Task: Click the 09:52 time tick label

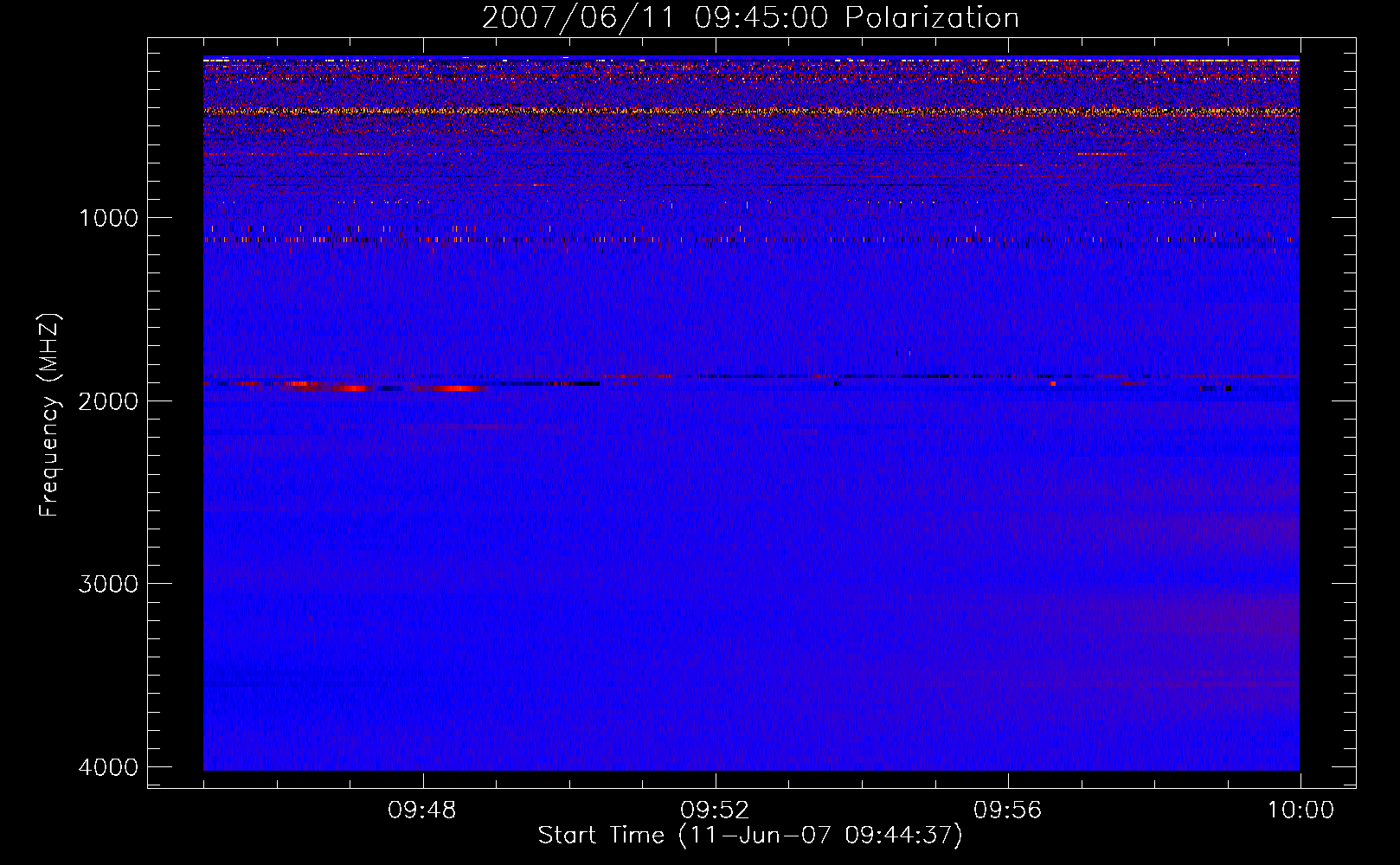Action: point(715,811)
